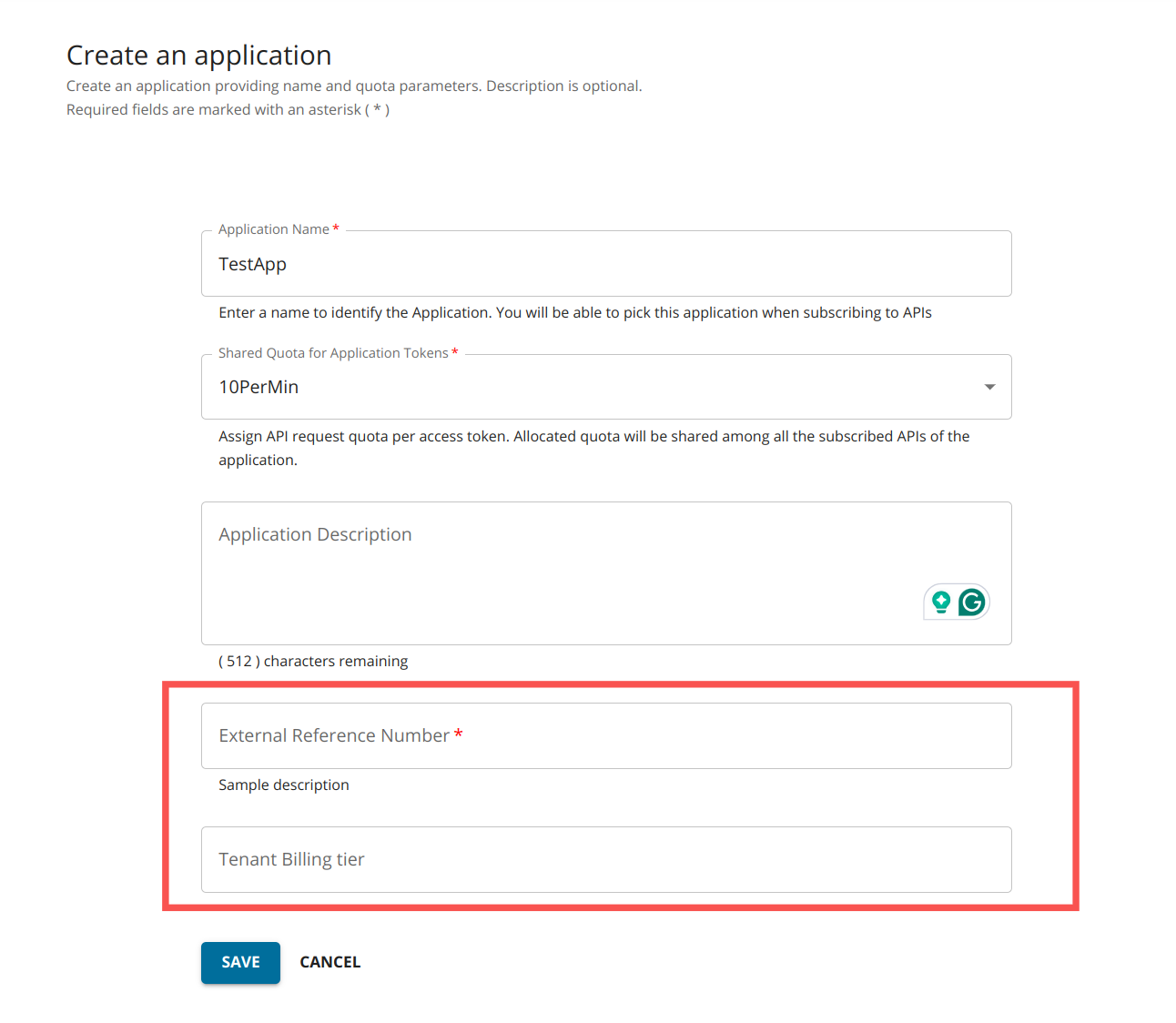Click the 512 characters remaining counter text
Screen dimensions: 1176x1023
(313, 661)
